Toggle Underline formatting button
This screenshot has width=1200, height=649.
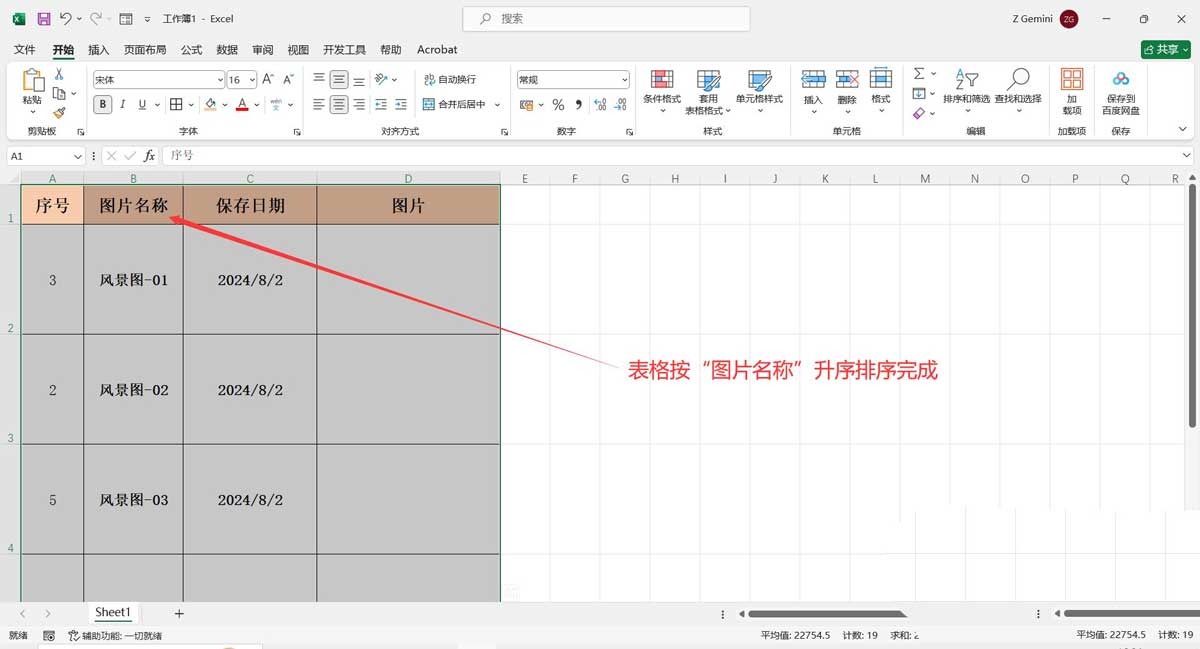[142, 104]
